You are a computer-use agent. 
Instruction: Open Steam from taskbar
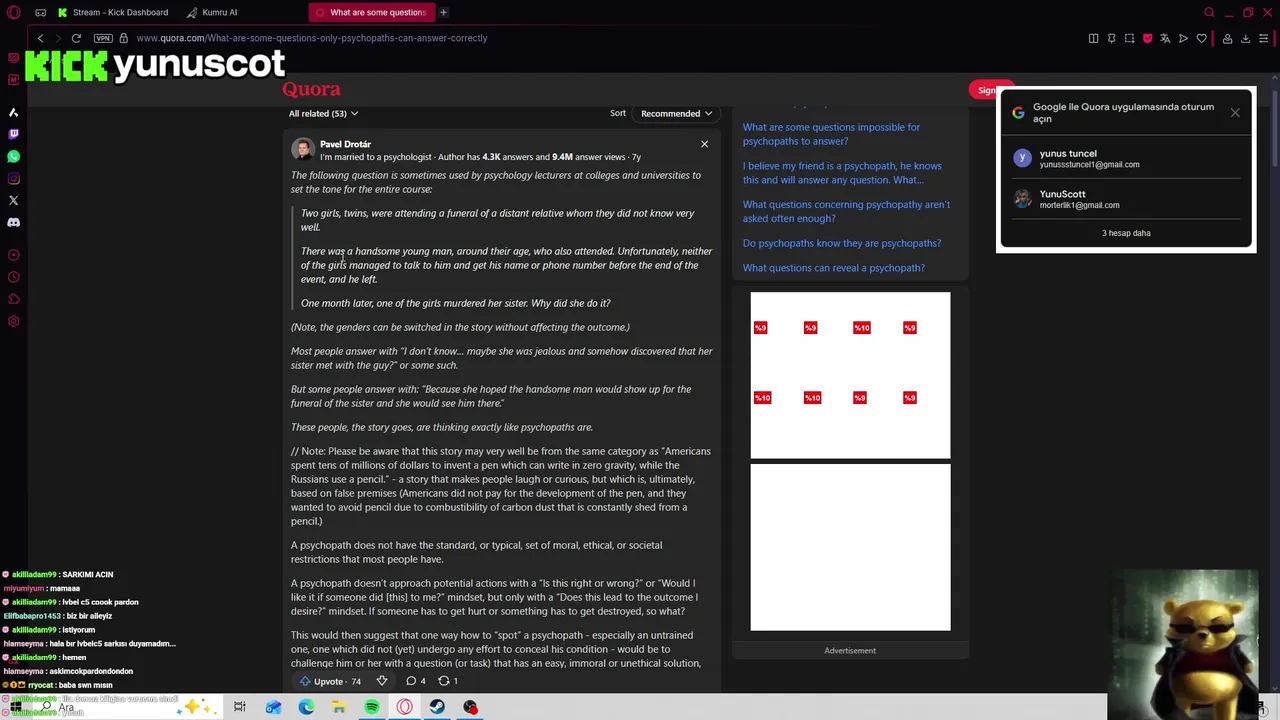click(x=437, y=707)
